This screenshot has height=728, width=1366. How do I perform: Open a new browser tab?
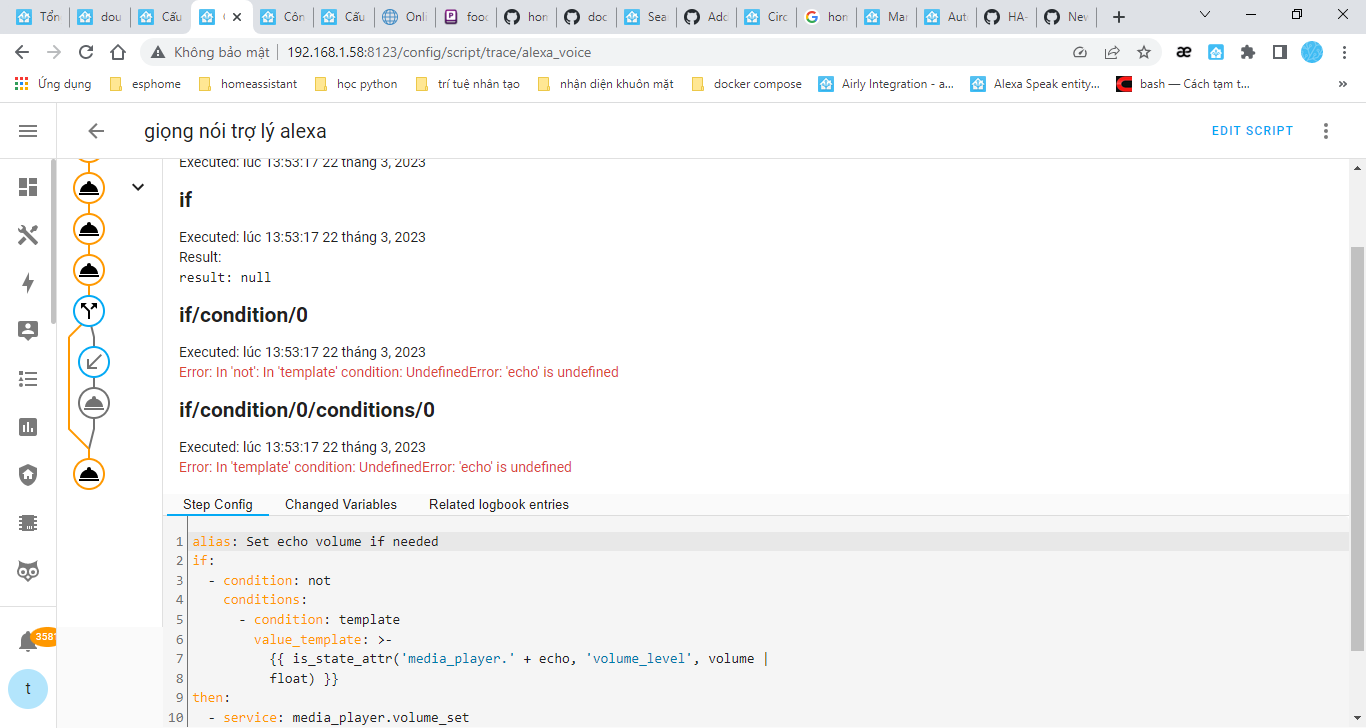(1119, 16)
